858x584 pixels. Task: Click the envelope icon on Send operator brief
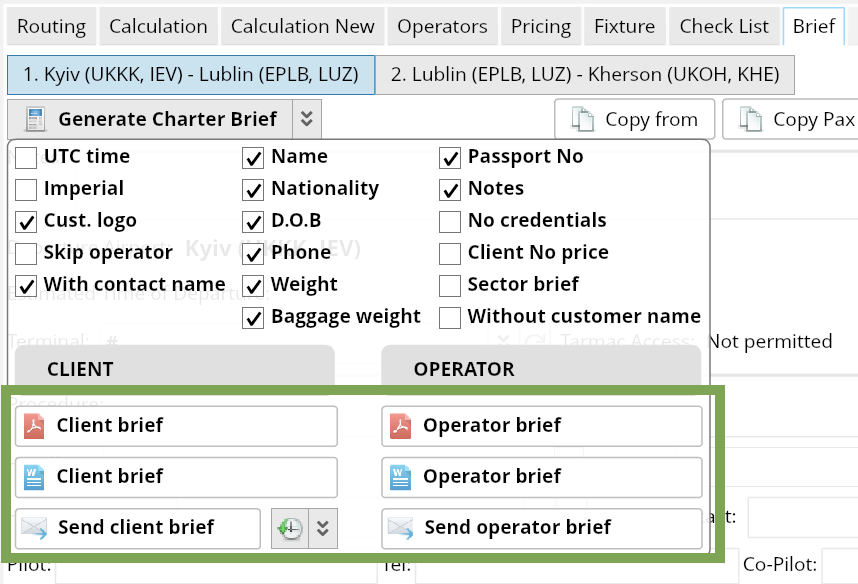coord(401,528)
